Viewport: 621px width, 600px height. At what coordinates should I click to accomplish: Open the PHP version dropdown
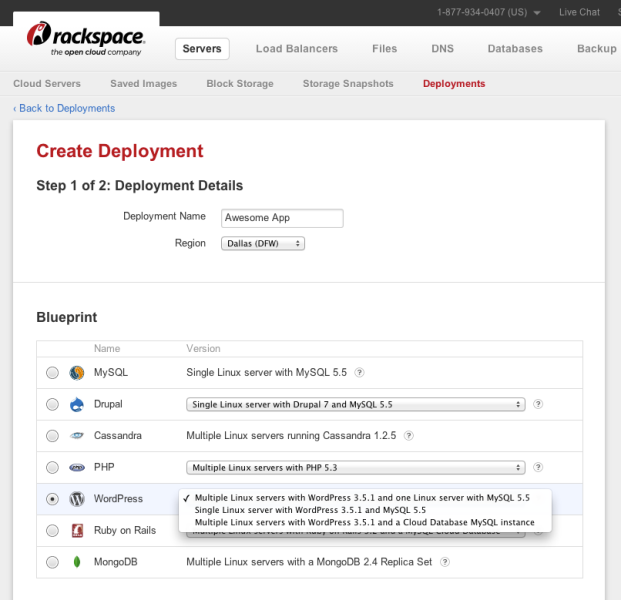[356, 468]
